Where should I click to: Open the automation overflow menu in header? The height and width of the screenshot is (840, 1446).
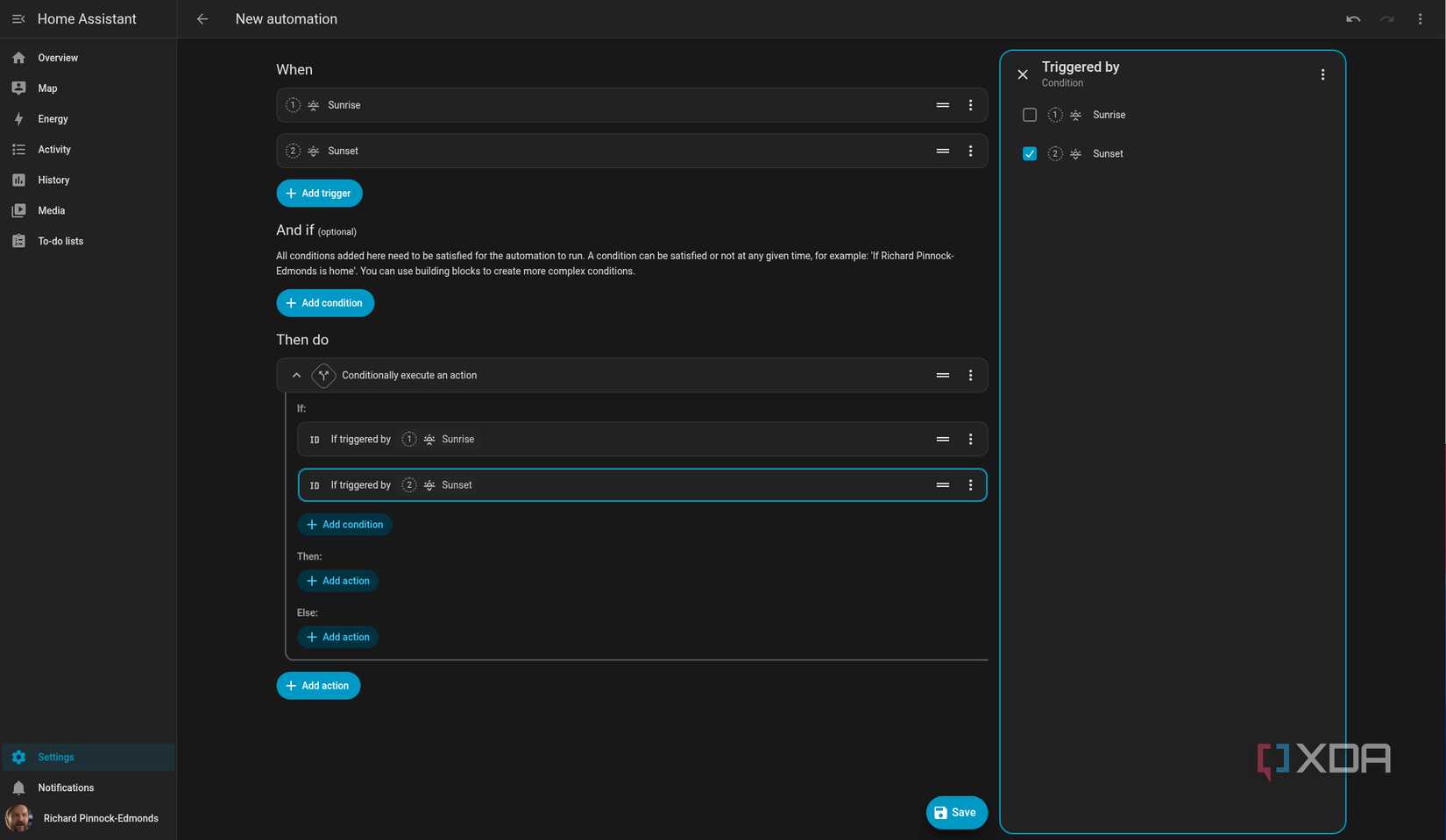(x=1421, y=18)
